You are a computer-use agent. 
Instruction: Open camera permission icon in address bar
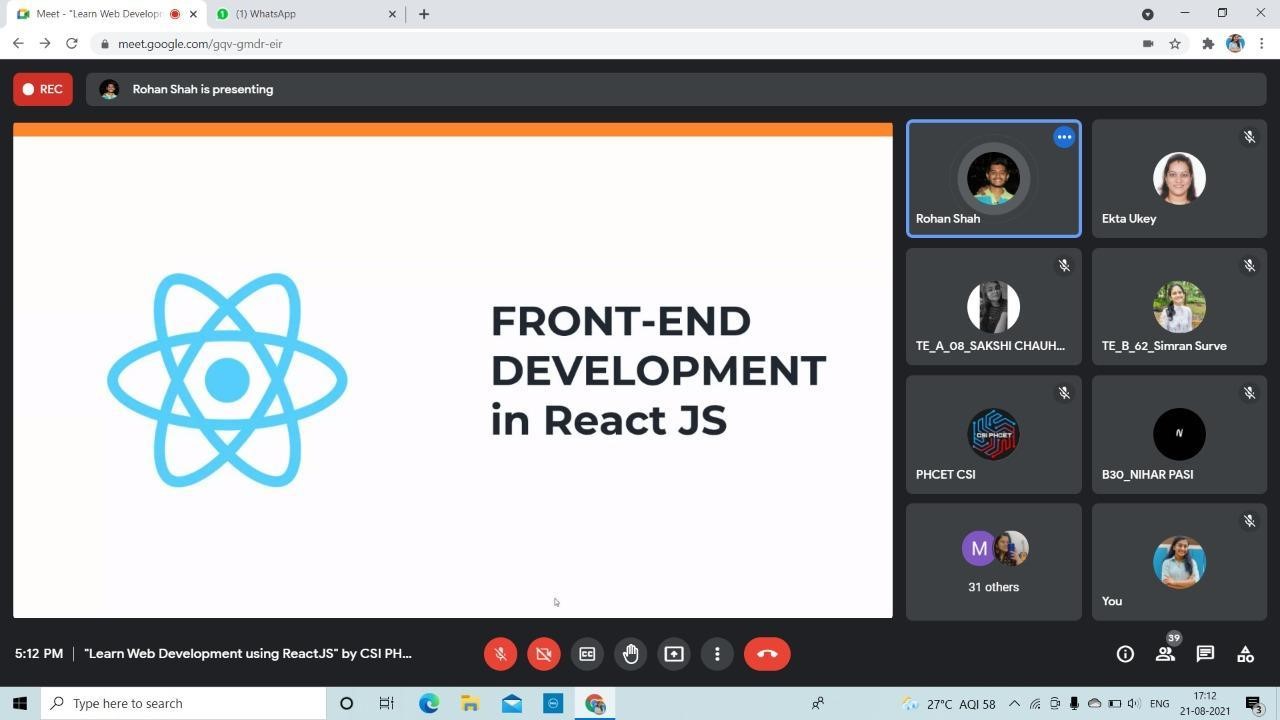pos(1148,44)
